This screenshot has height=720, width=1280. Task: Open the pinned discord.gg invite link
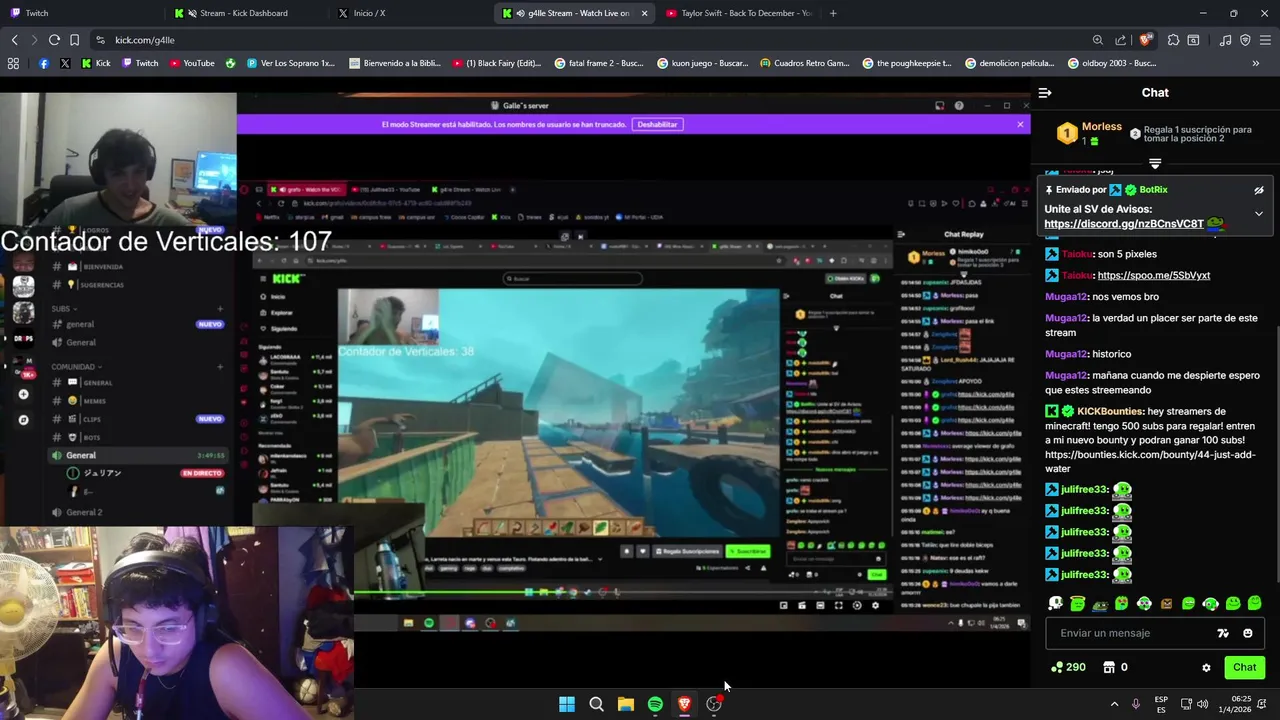[1124, 224]
